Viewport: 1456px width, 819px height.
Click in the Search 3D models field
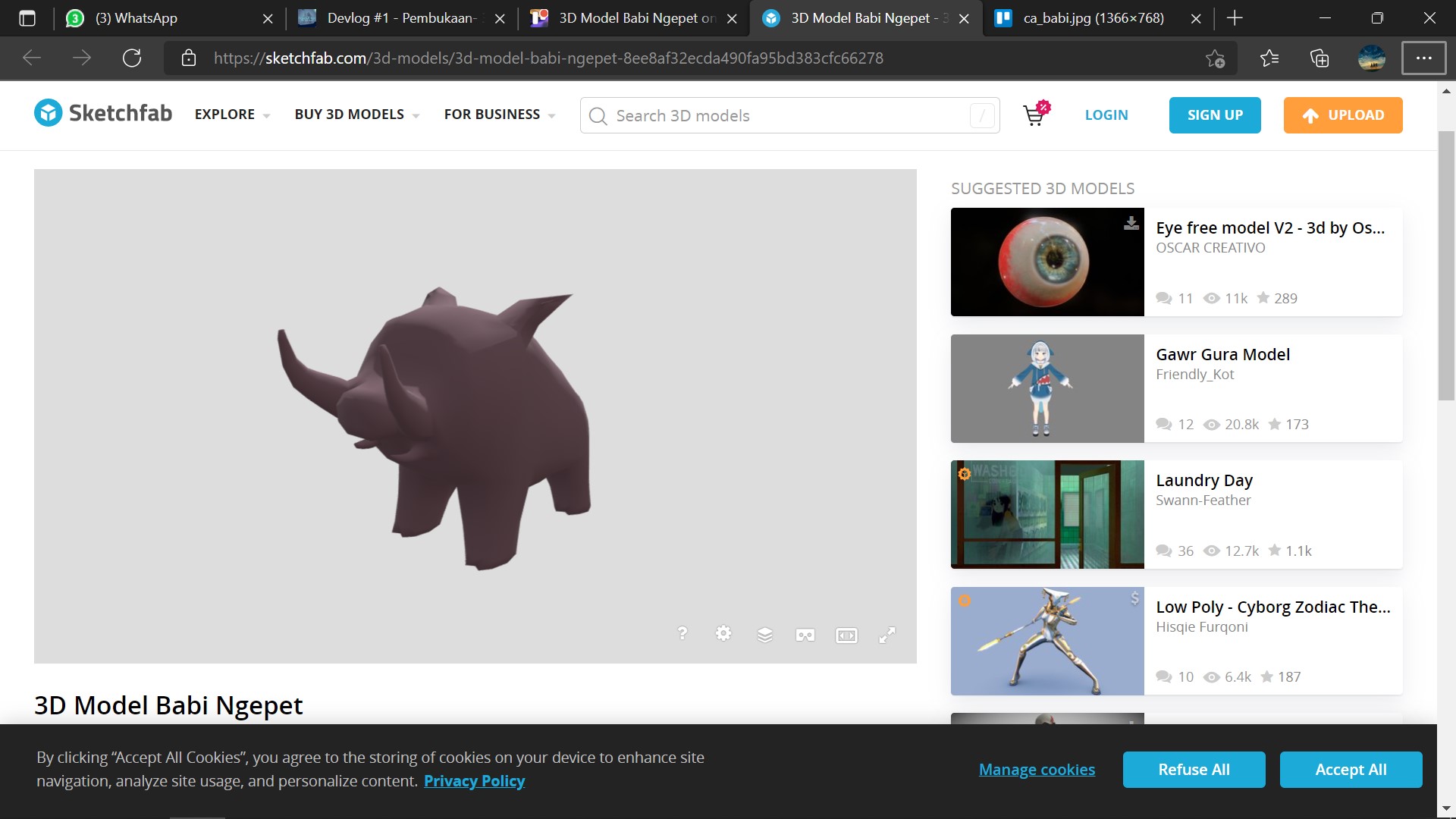(x=789, y=115)
